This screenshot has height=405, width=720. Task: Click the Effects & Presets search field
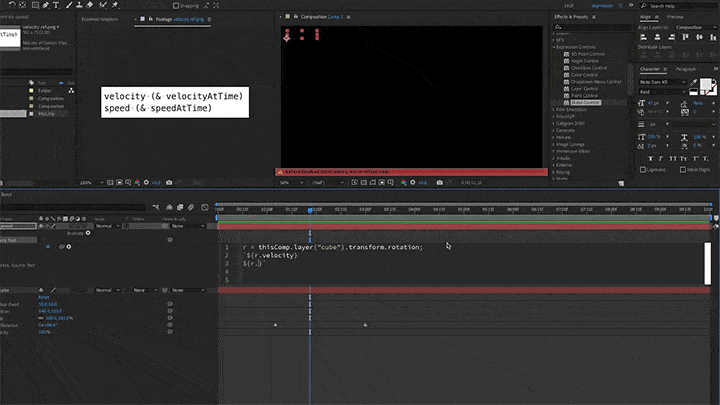(x=592, y=28)
